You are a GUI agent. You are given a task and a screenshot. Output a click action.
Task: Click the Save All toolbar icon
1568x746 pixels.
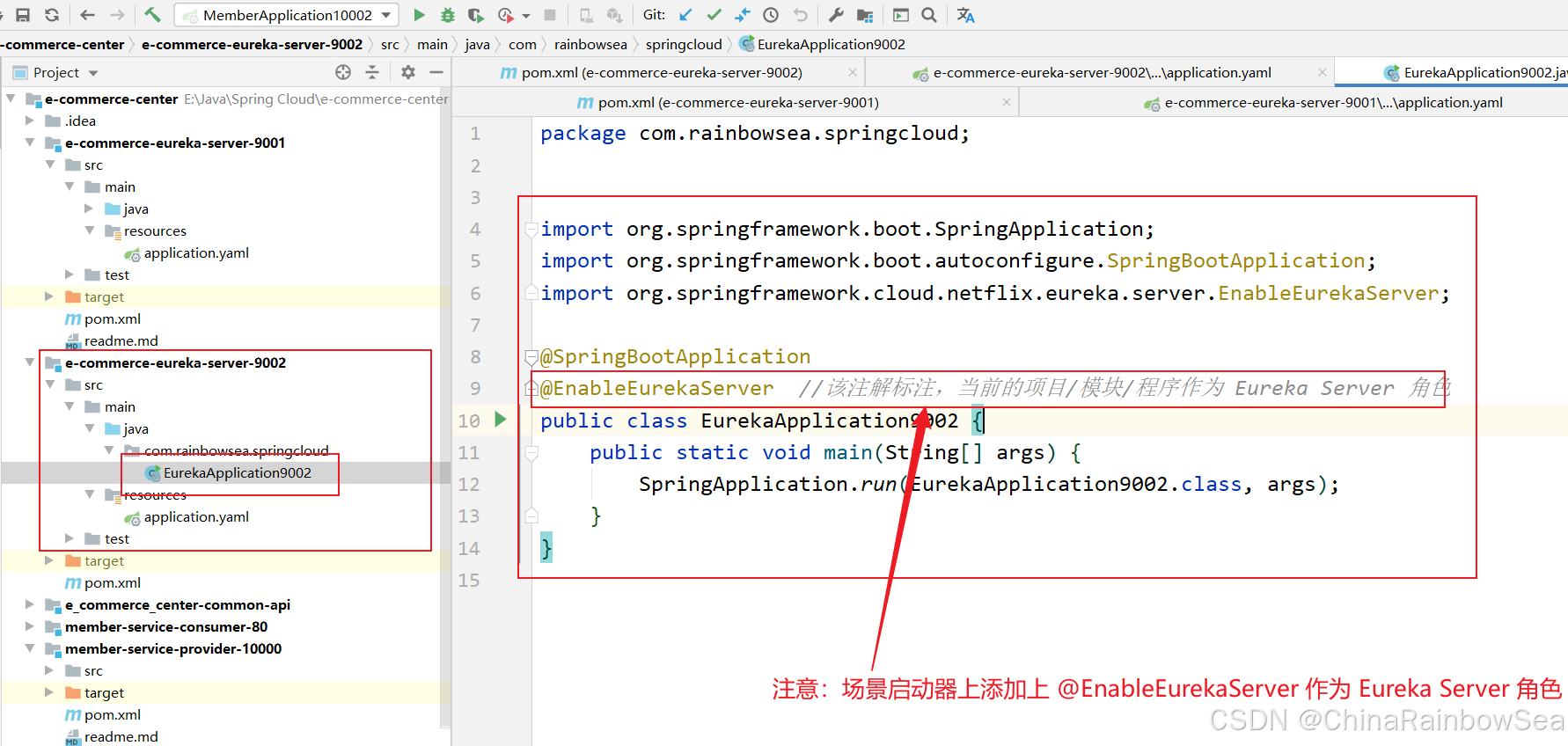pos(23,15)
